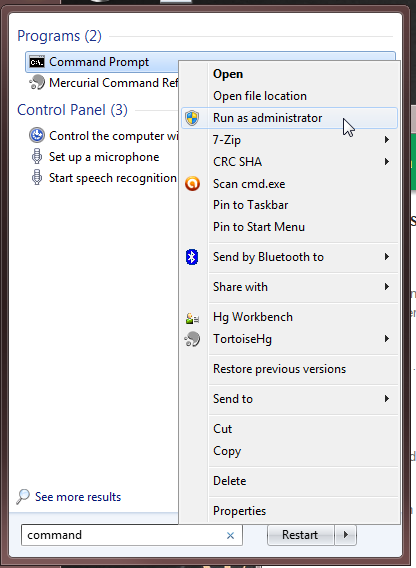The image size is (416, 568).
Task: Click the UAC shield icon
Action: coord(192,118)
